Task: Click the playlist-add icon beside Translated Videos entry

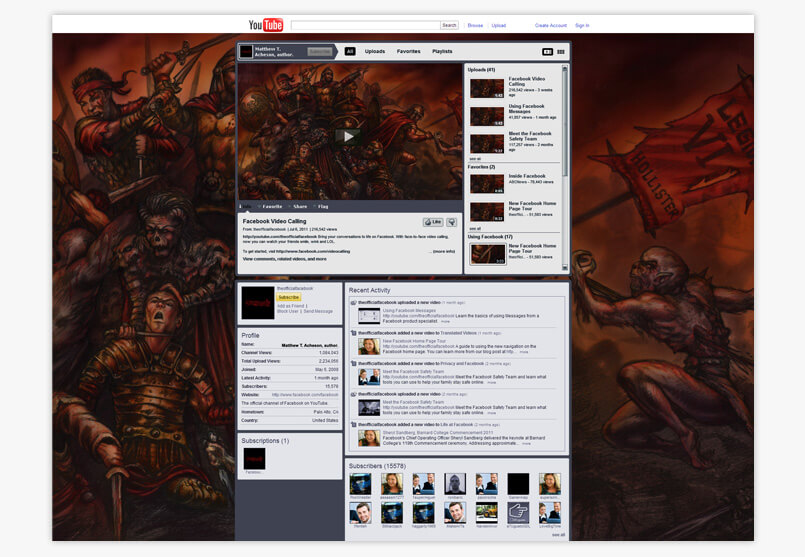Action: point(353,333)
